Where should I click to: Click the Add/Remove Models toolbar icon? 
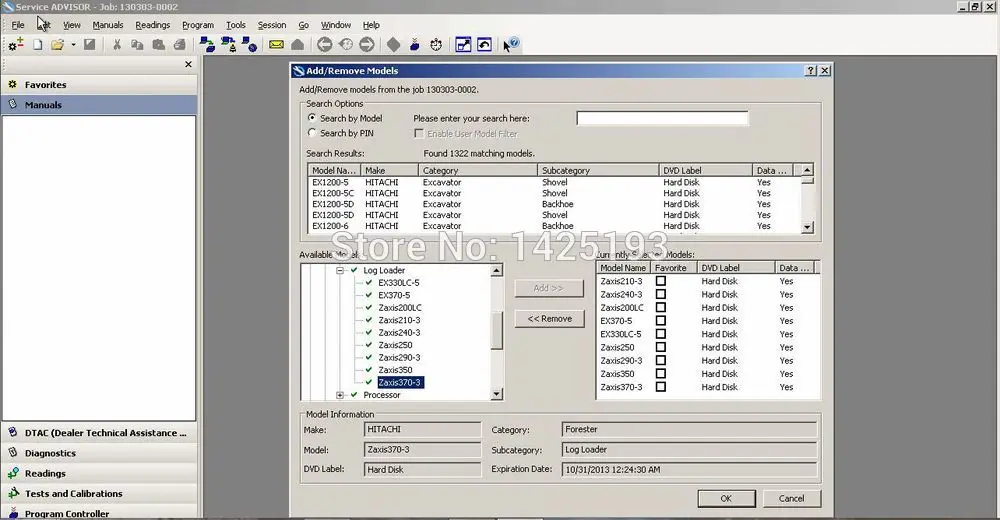click(x=15, y=44)
